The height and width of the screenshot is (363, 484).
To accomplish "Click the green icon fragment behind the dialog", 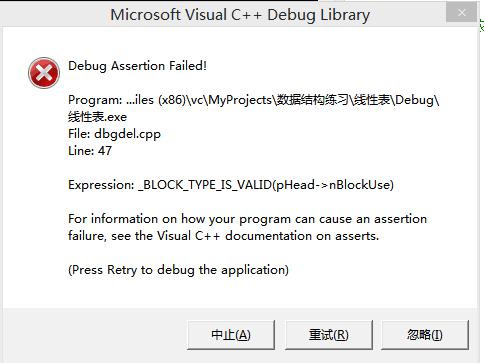I will [x=482, y=26].
